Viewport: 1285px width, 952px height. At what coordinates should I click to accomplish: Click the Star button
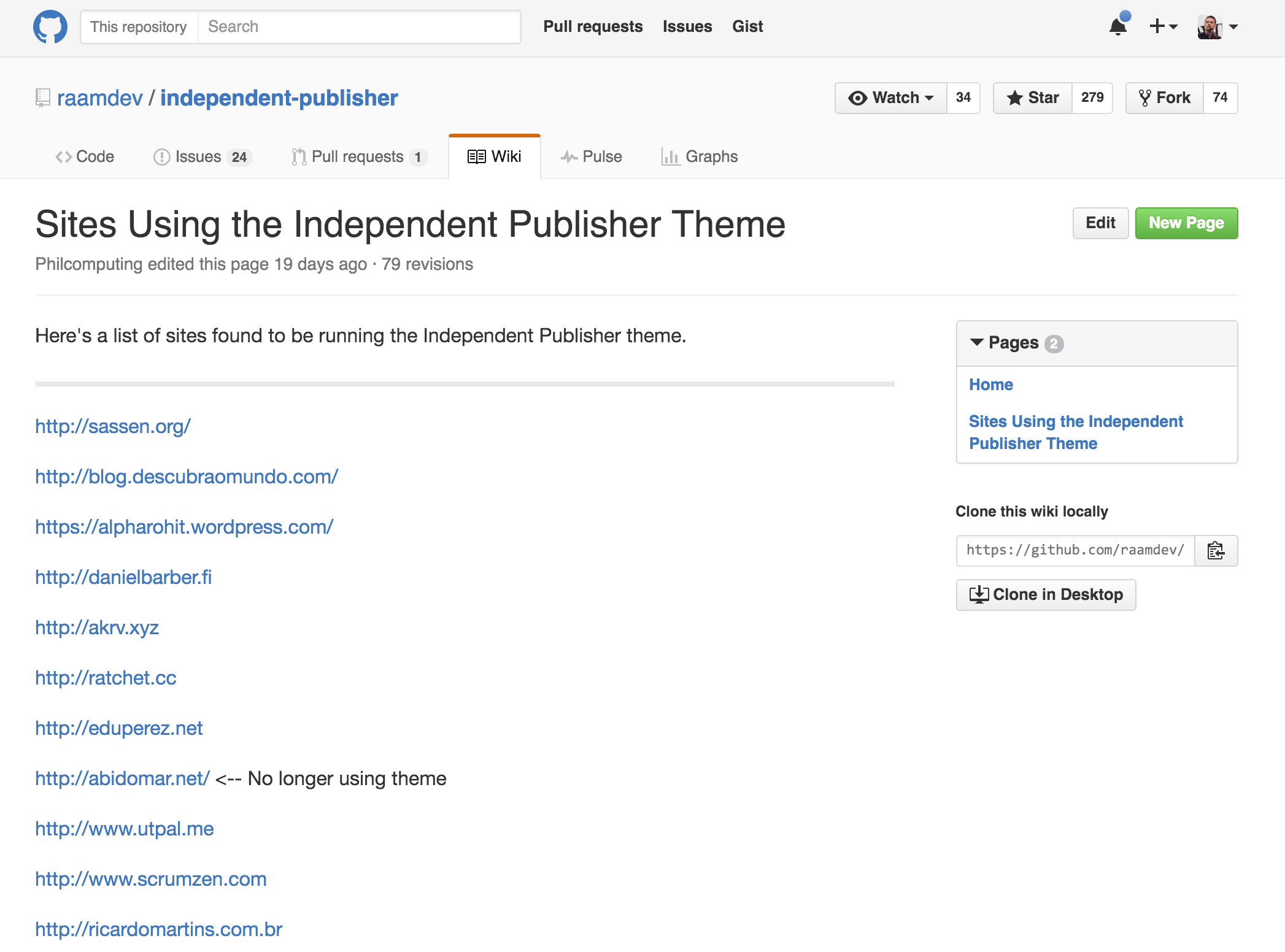click(1033, 98)
